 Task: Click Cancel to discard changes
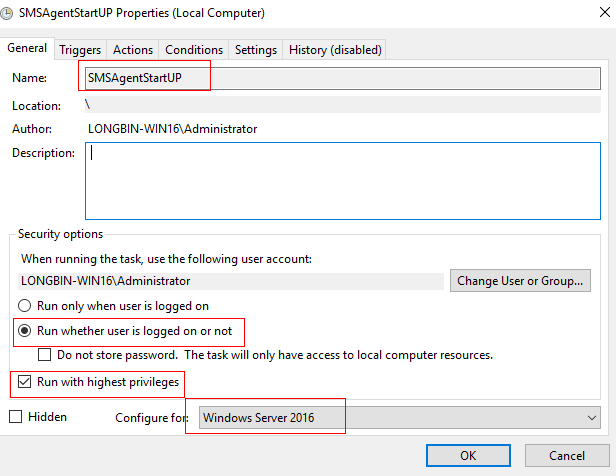[x=566, y=456]
